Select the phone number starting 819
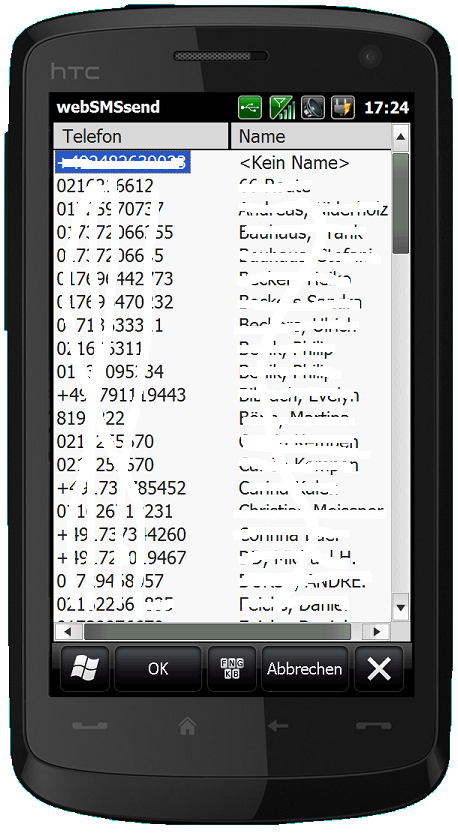This screenshot has width=458, height=833. point(90,419)
